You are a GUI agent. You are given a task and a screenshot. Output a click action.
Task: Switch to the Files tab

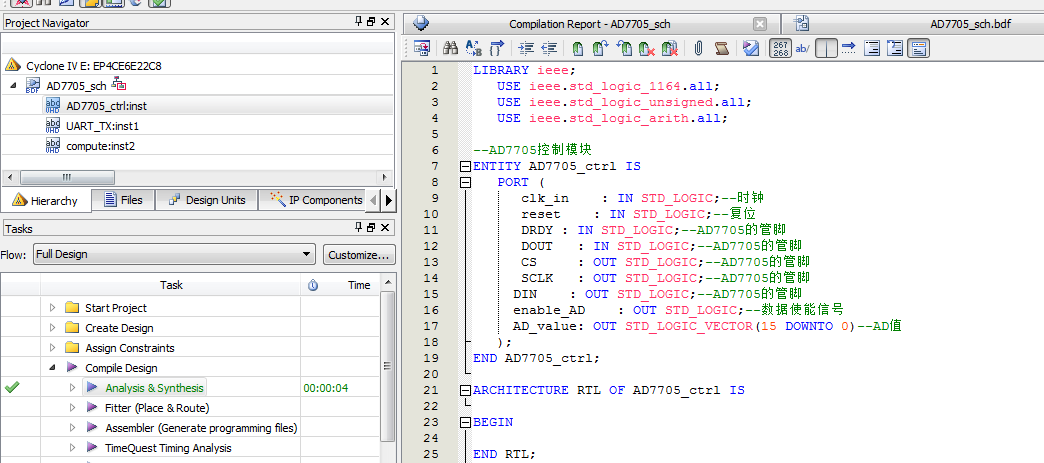[x=122, y=200]
